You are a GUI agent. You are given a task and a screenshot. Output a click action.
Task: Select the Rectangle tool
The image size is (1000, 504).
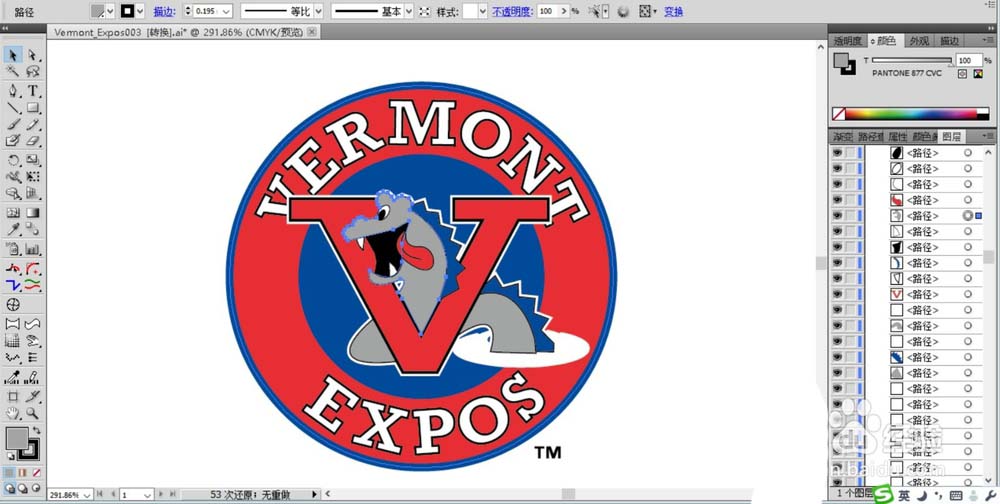coord(33,107)
